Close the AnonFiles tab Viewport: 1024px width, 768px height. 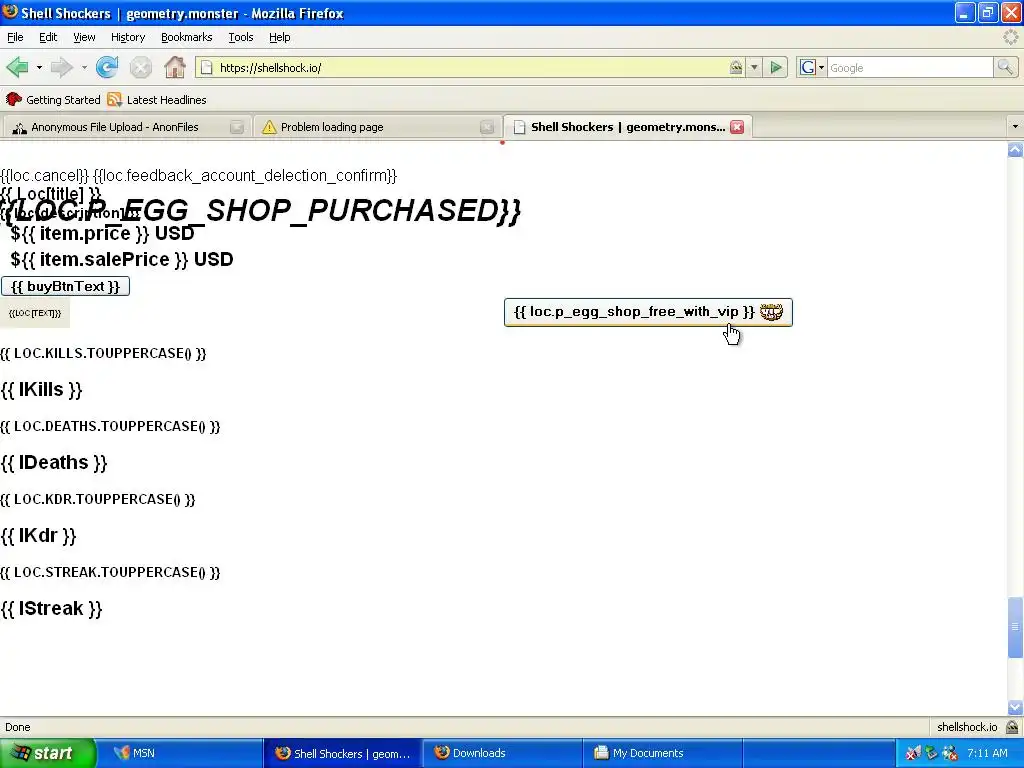(x=237, y=127)
